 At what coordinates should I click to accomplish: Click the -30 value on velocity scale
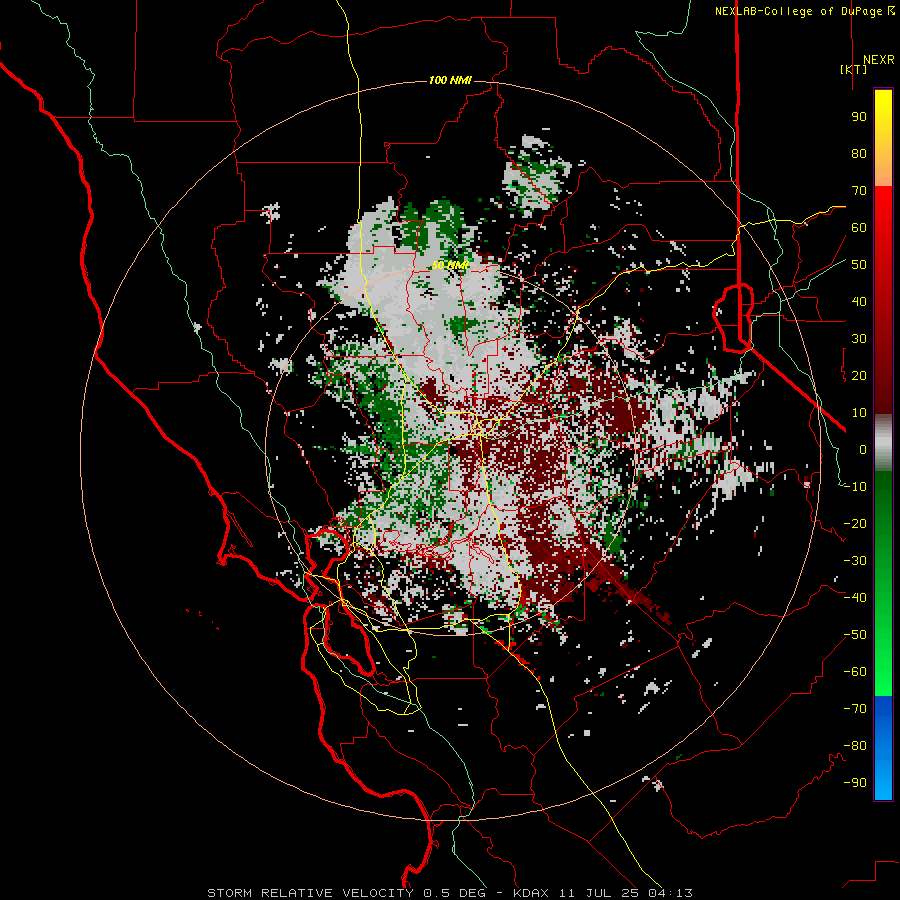tap(855, 561)
